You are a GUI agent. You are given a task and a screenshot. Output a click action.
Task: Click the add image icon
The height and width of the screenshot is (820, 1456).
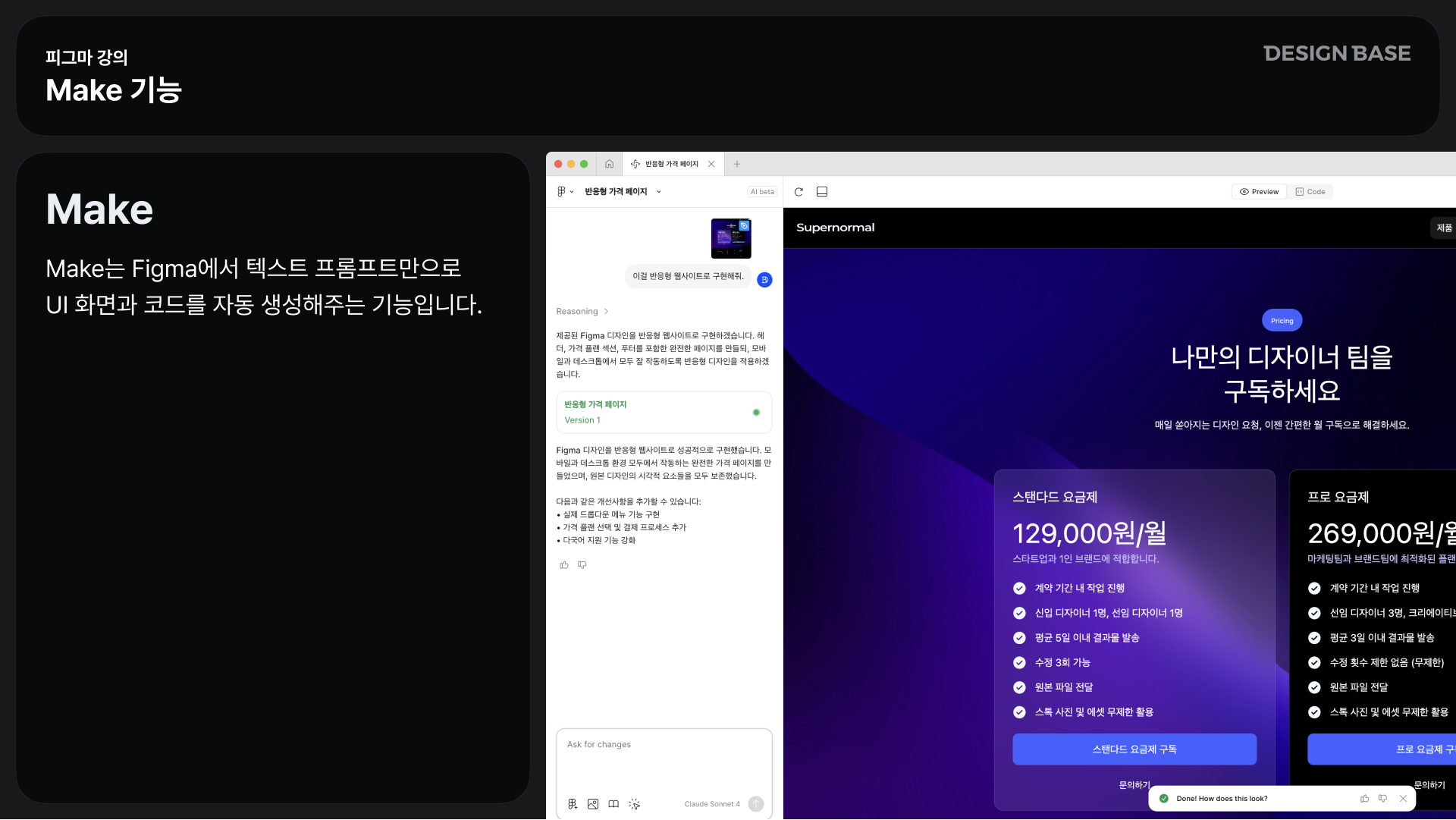tap(593, 804)
